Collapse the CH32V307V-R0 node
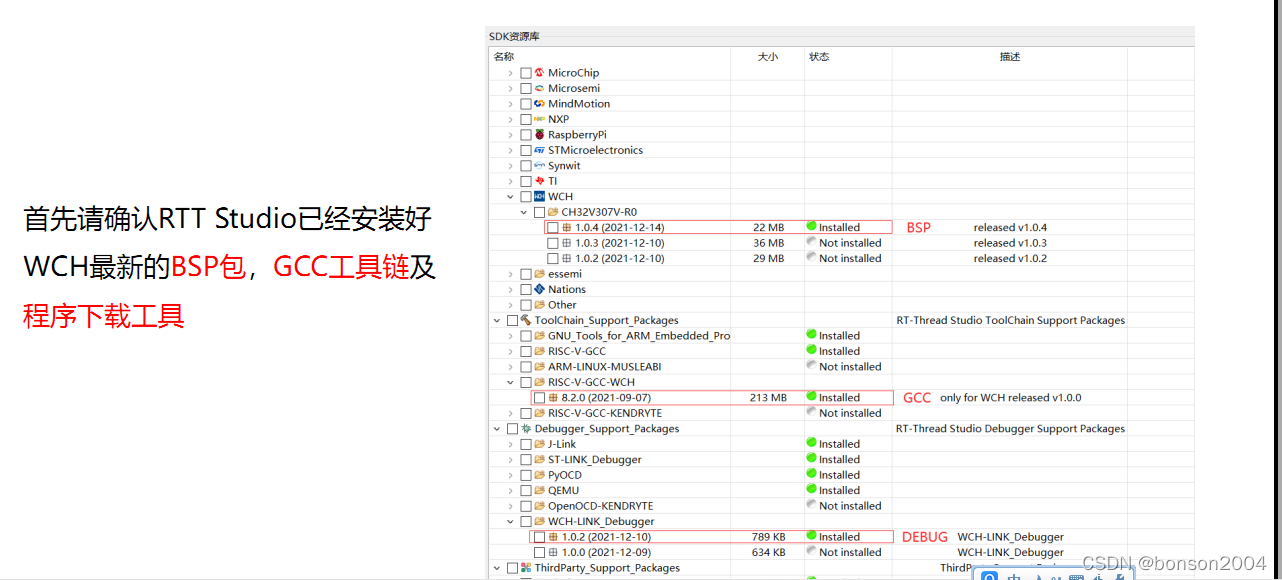This screenshot has width=1282, height=580. coord(523,212)
